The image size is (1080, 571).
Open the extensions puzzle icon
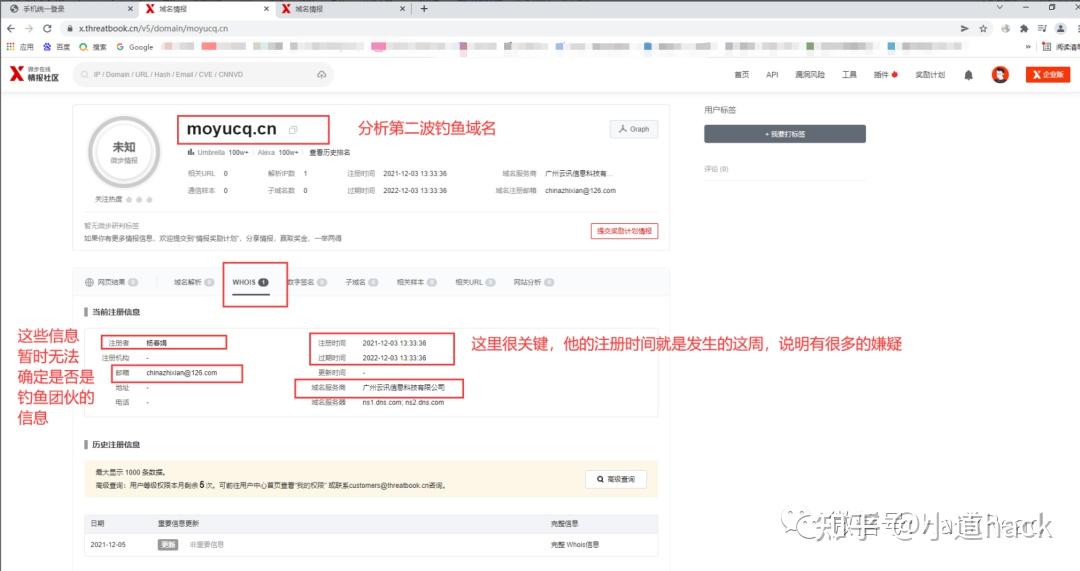pyautogui.click(x=1024, y=28)
